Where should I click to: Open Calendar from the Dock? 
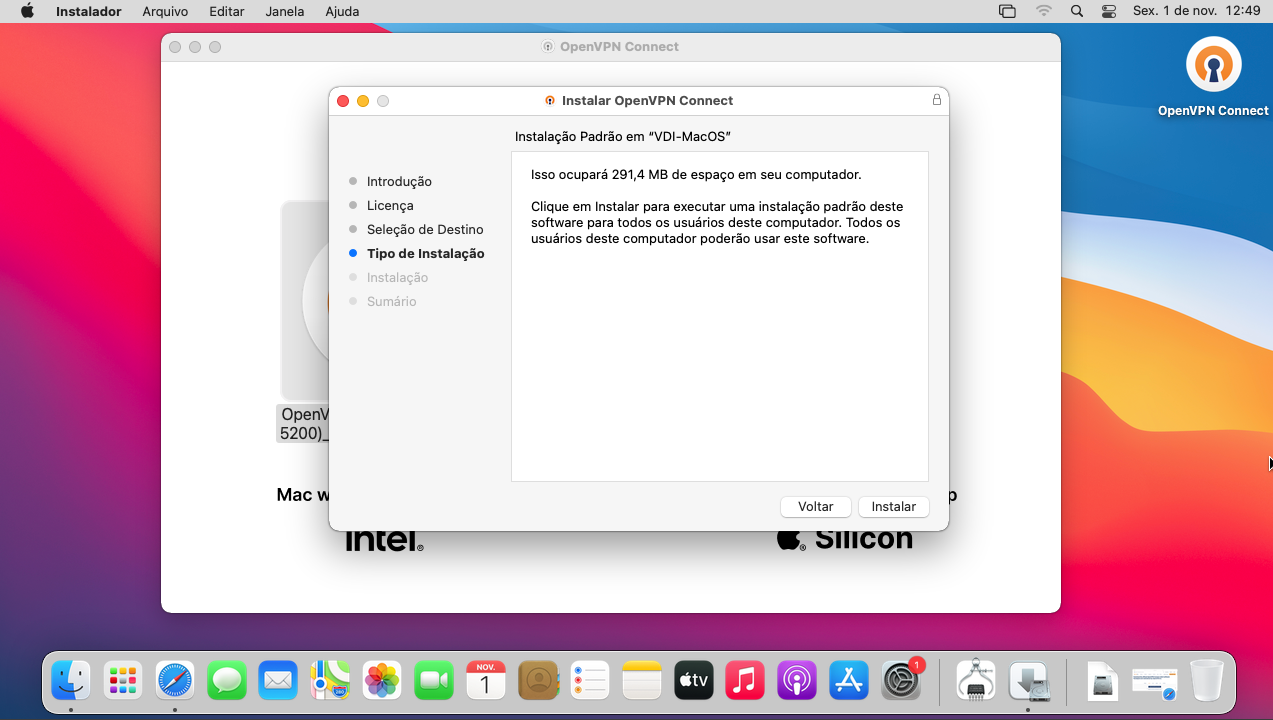pos(486,681)
